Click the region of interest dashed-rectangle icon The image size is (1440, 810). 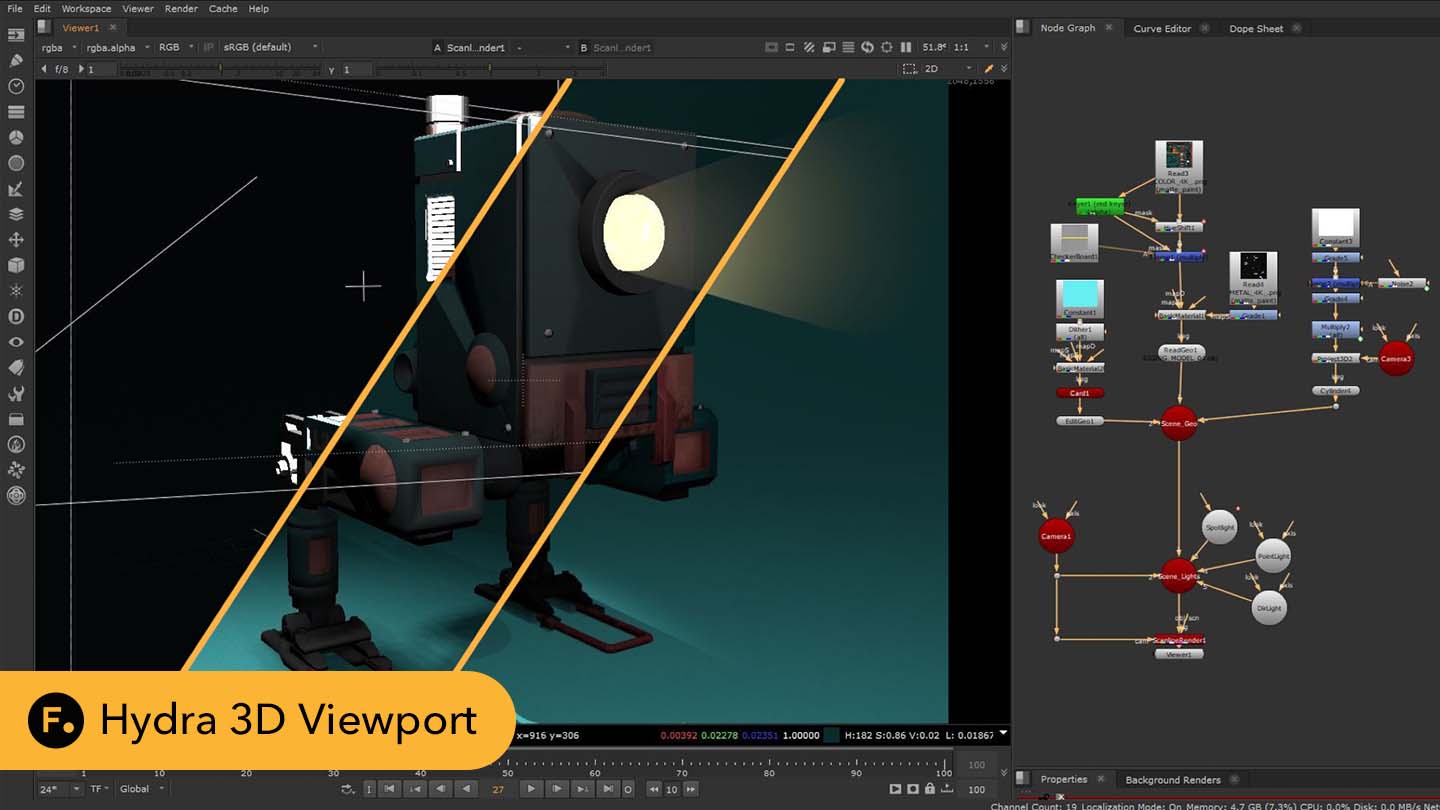pyautogui.click(x=908, y=69)
